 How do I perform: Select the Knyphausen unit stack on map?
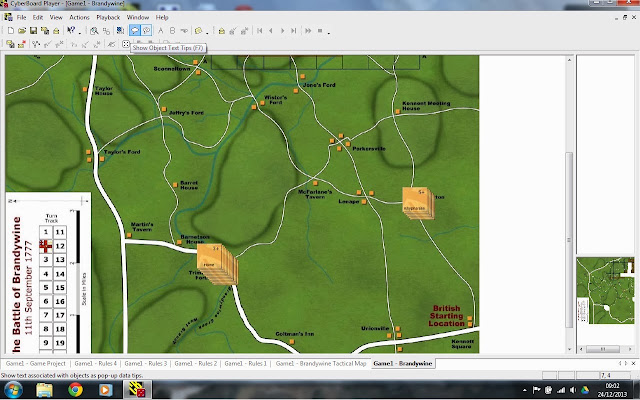pos(417,202)
